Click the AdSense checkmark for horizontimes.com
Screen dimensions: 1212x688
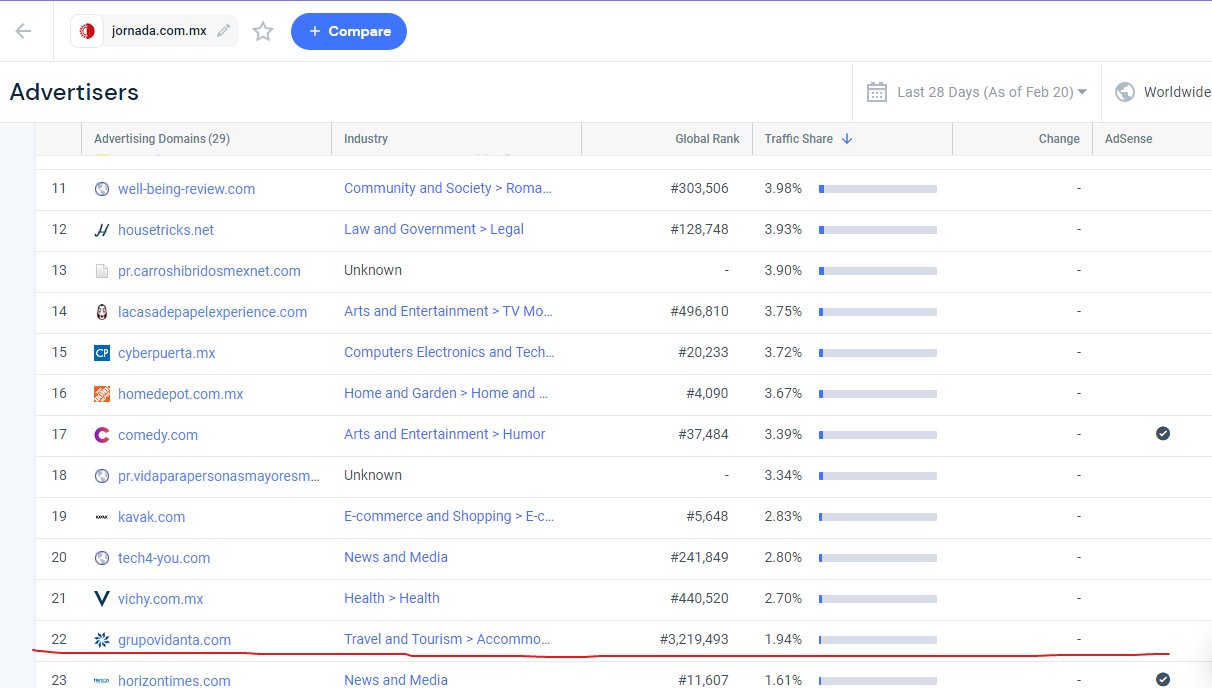1162,679
